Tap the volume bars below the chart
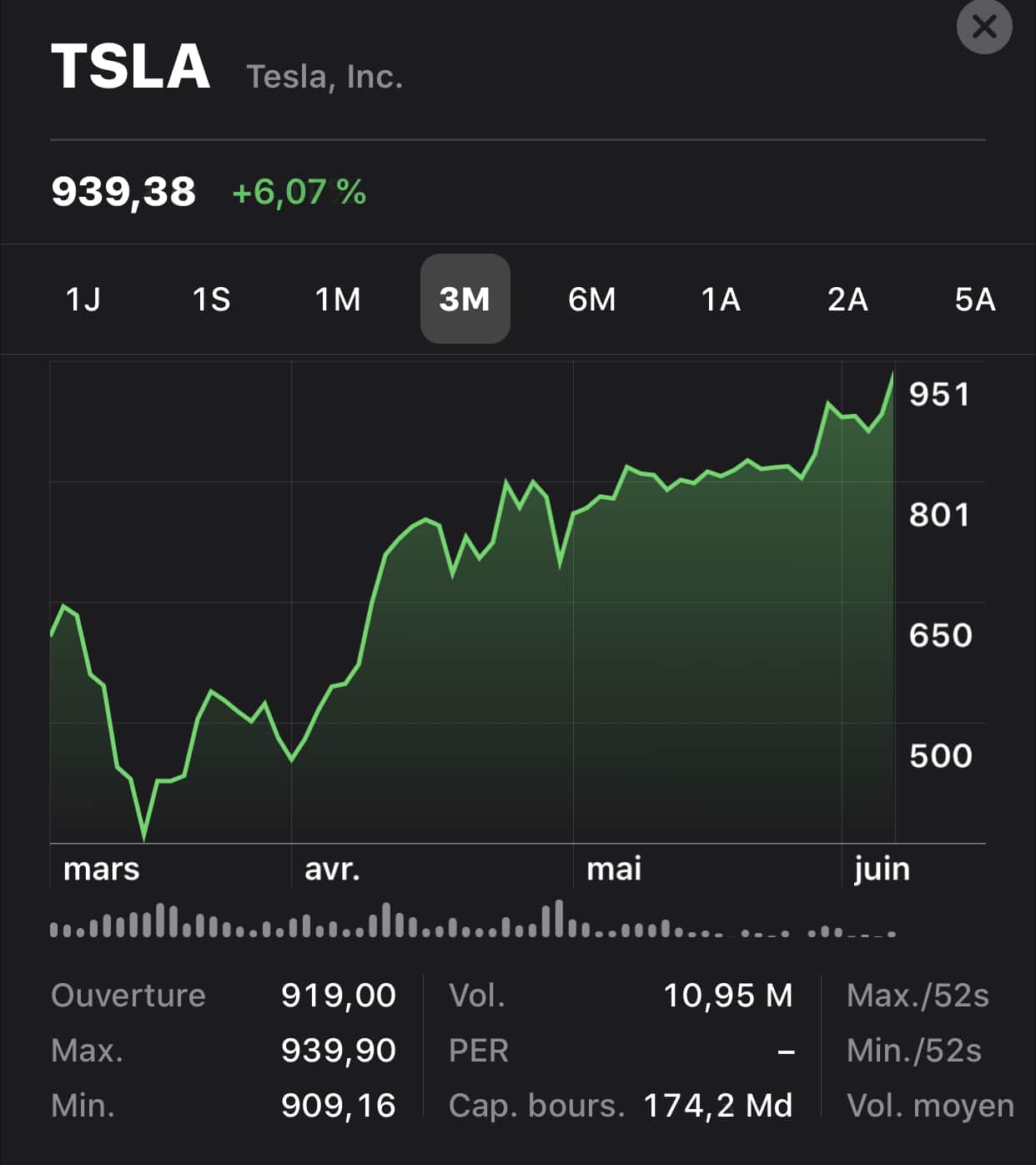This screenshot has width=1036, height=1165. (x=472, y=920)
